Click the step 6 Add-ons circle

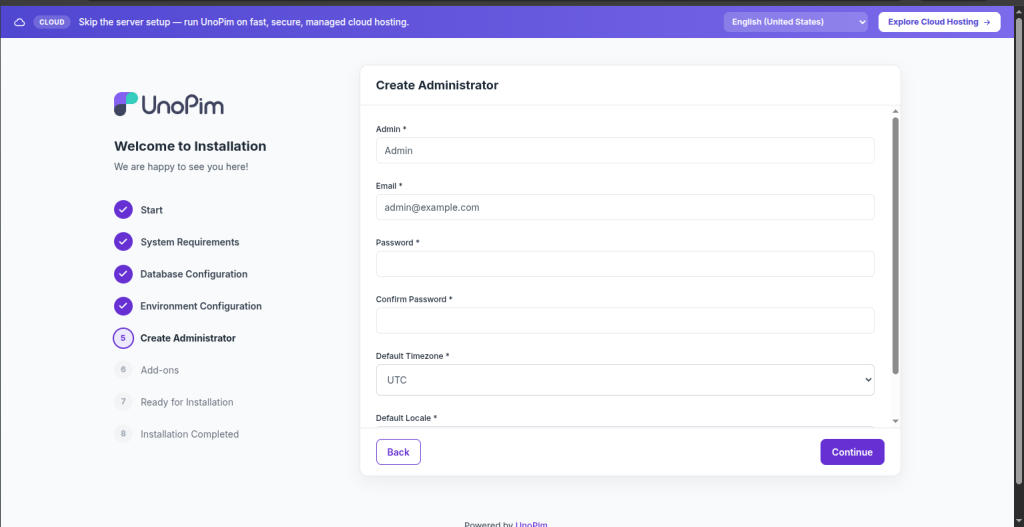[123, 370]
